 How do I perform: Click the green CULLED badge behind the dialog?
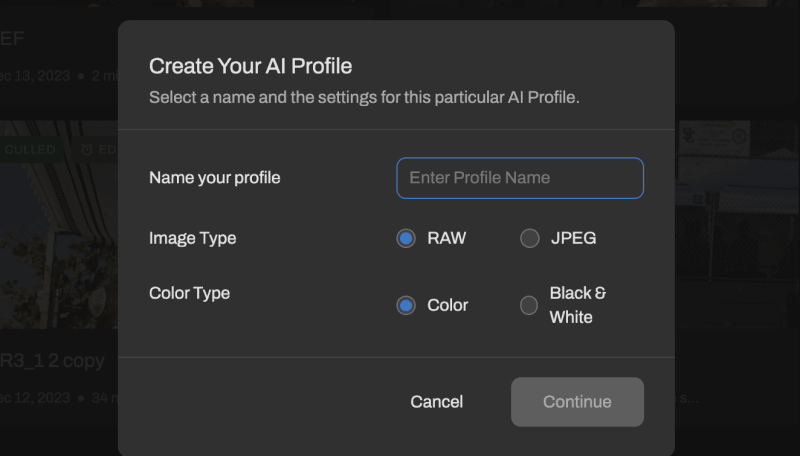click(x=30, y=150)
